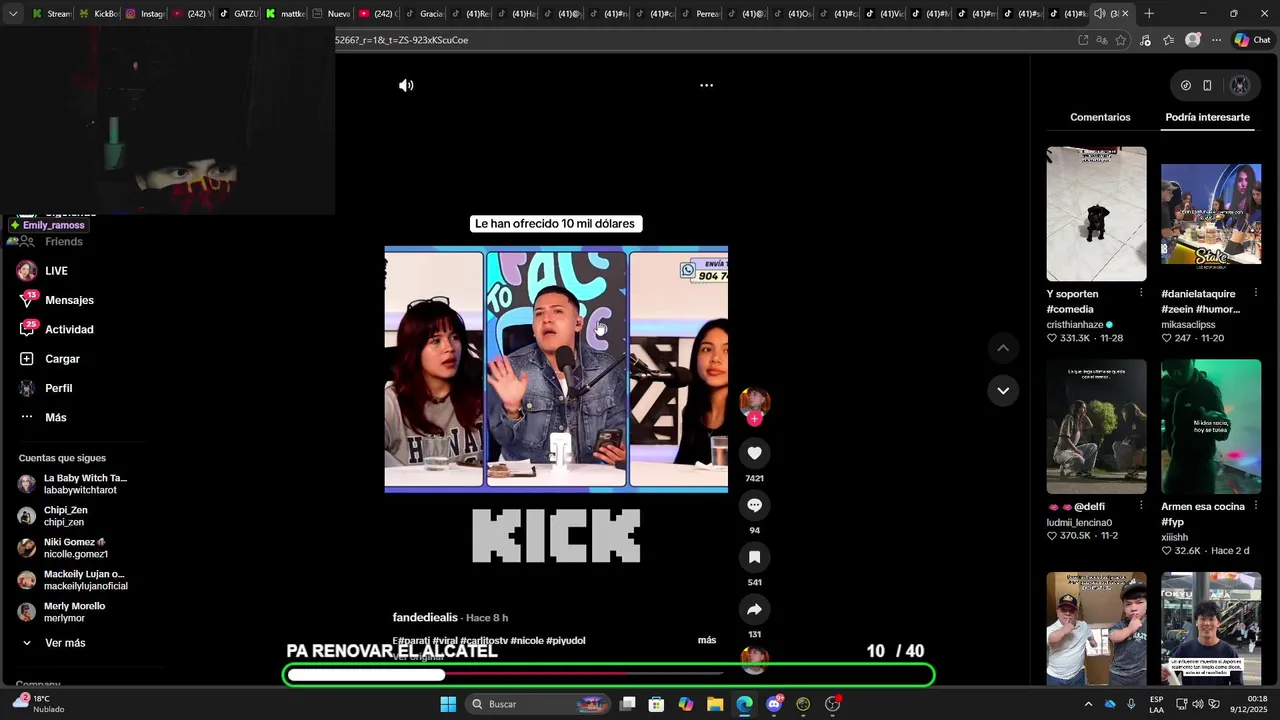Screen dimensions: 1280x720
Task: Click the video player frame to pause
Action: pos(556,369)
